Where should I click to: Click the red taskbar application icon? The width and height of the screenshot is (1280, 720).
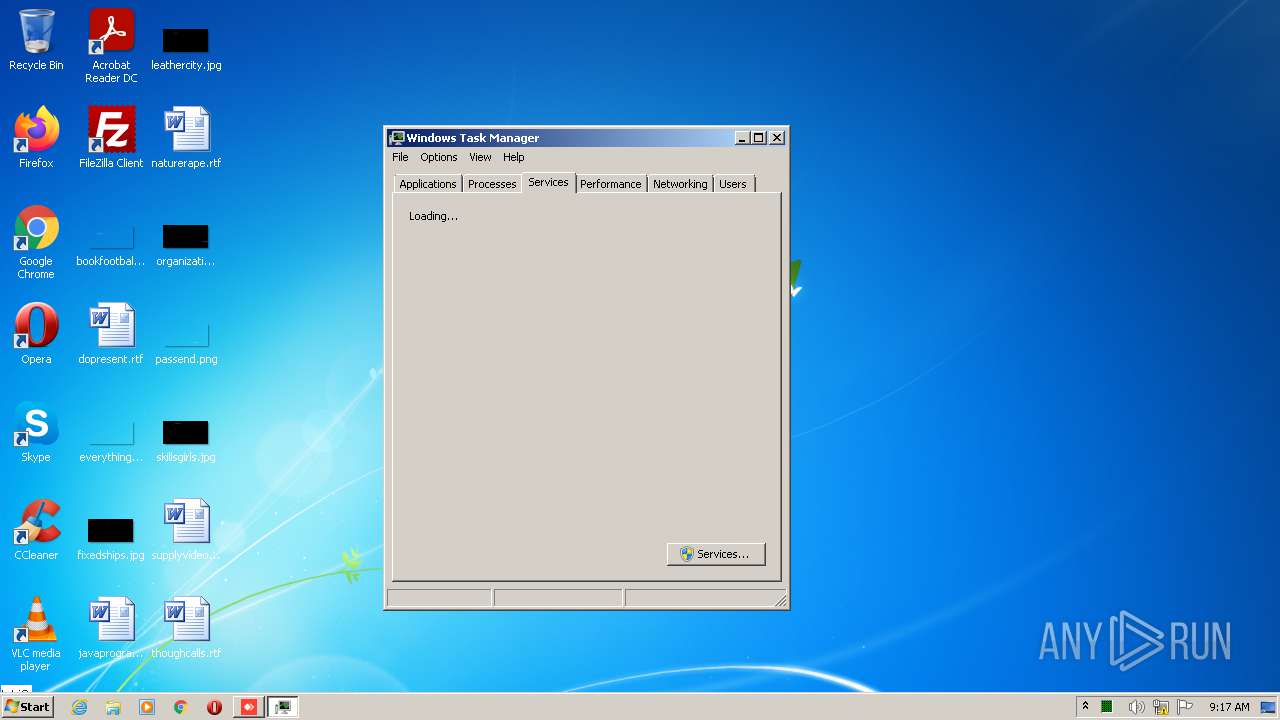point(249,707)
